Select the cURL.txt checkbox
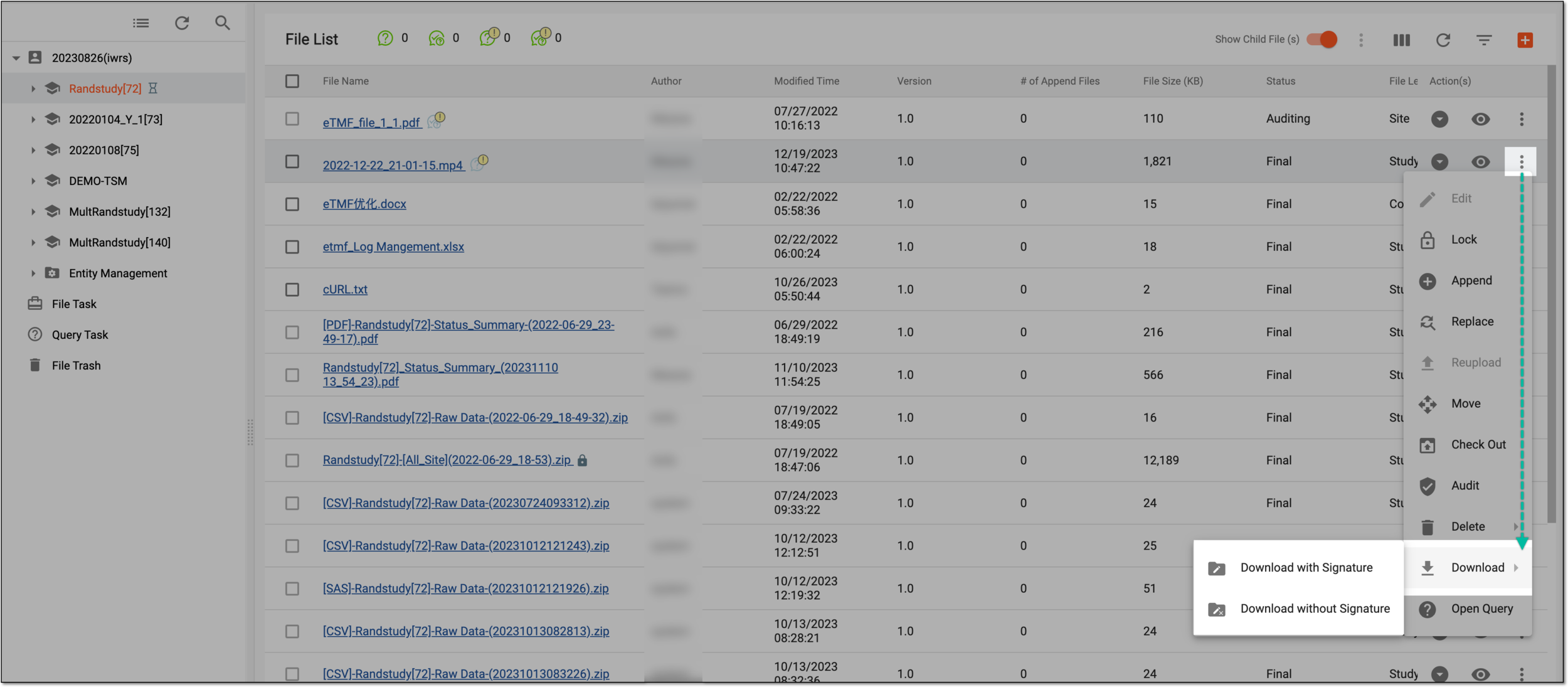1568x687 pixels. tap(292, 290)
